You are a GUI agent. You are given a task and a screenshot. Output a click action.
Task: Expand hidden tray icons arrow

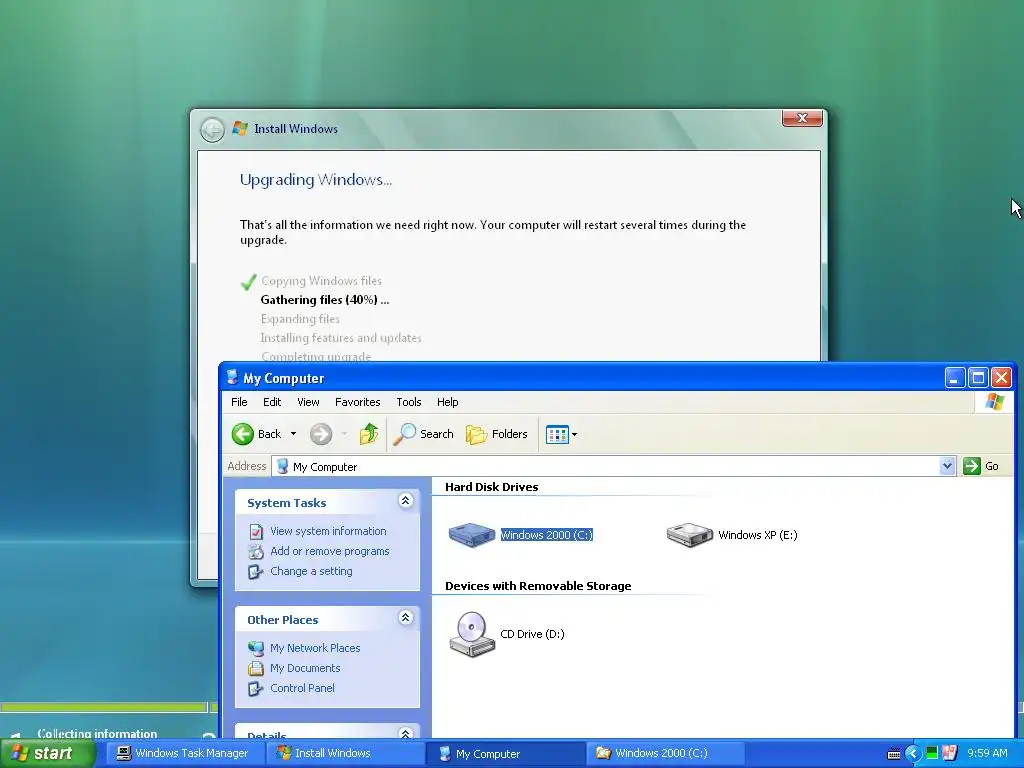[x=912, y=754]
